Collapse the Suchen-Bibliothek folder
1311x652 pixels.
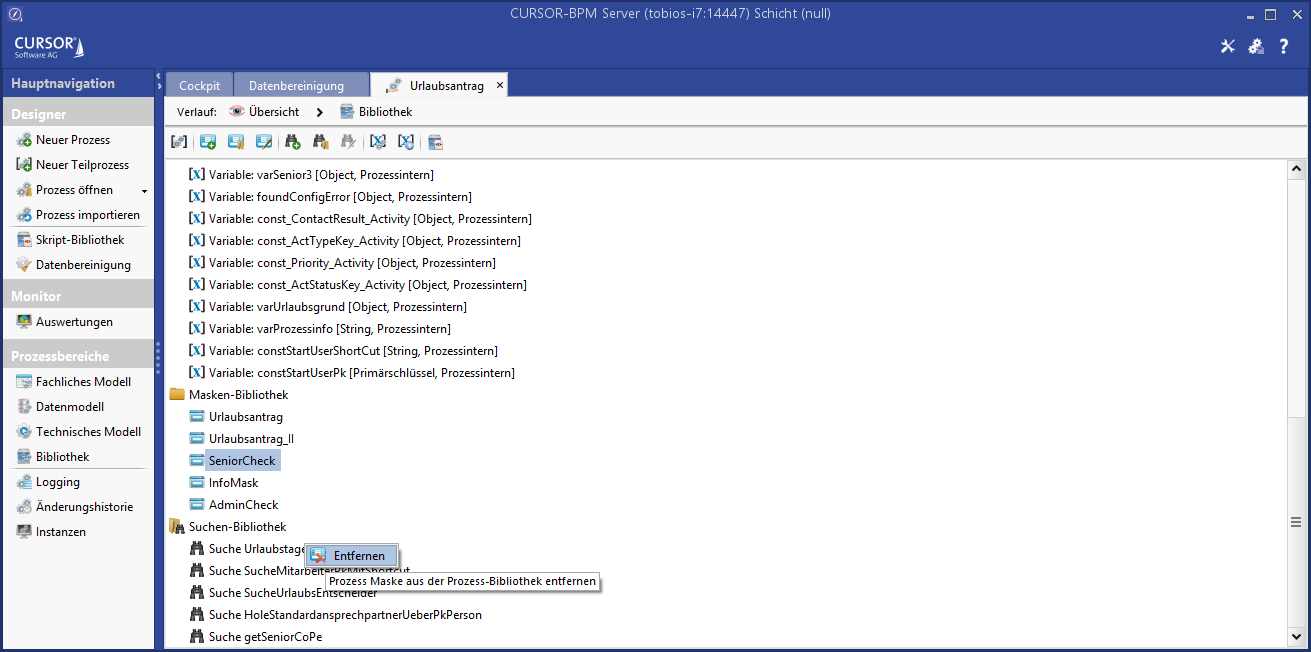[x=177, y=527]
